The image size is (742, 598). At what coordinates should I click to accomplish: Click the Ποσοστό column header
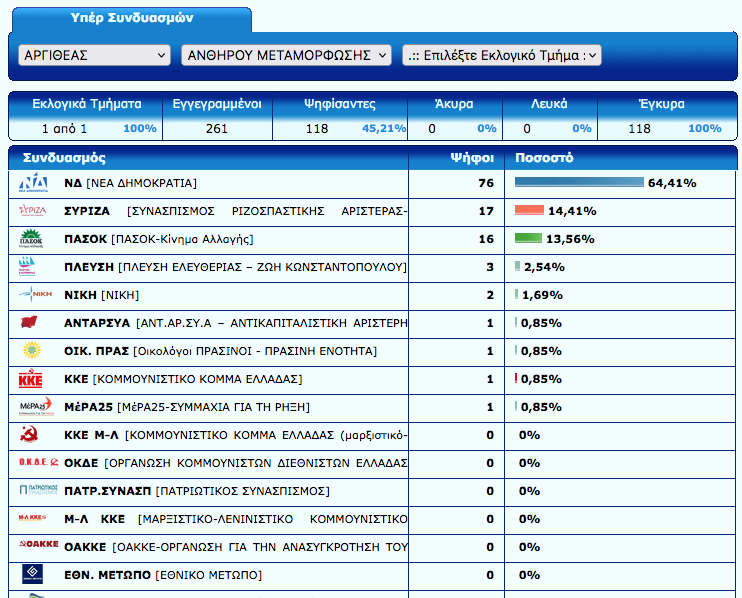[x=544, y=158]
